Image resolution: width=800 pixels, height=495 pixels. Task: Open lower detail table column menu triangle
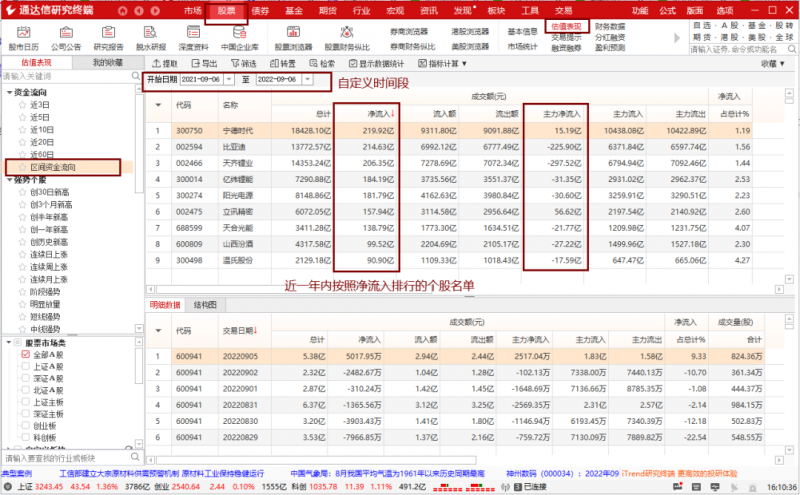(x=158, y=331)
